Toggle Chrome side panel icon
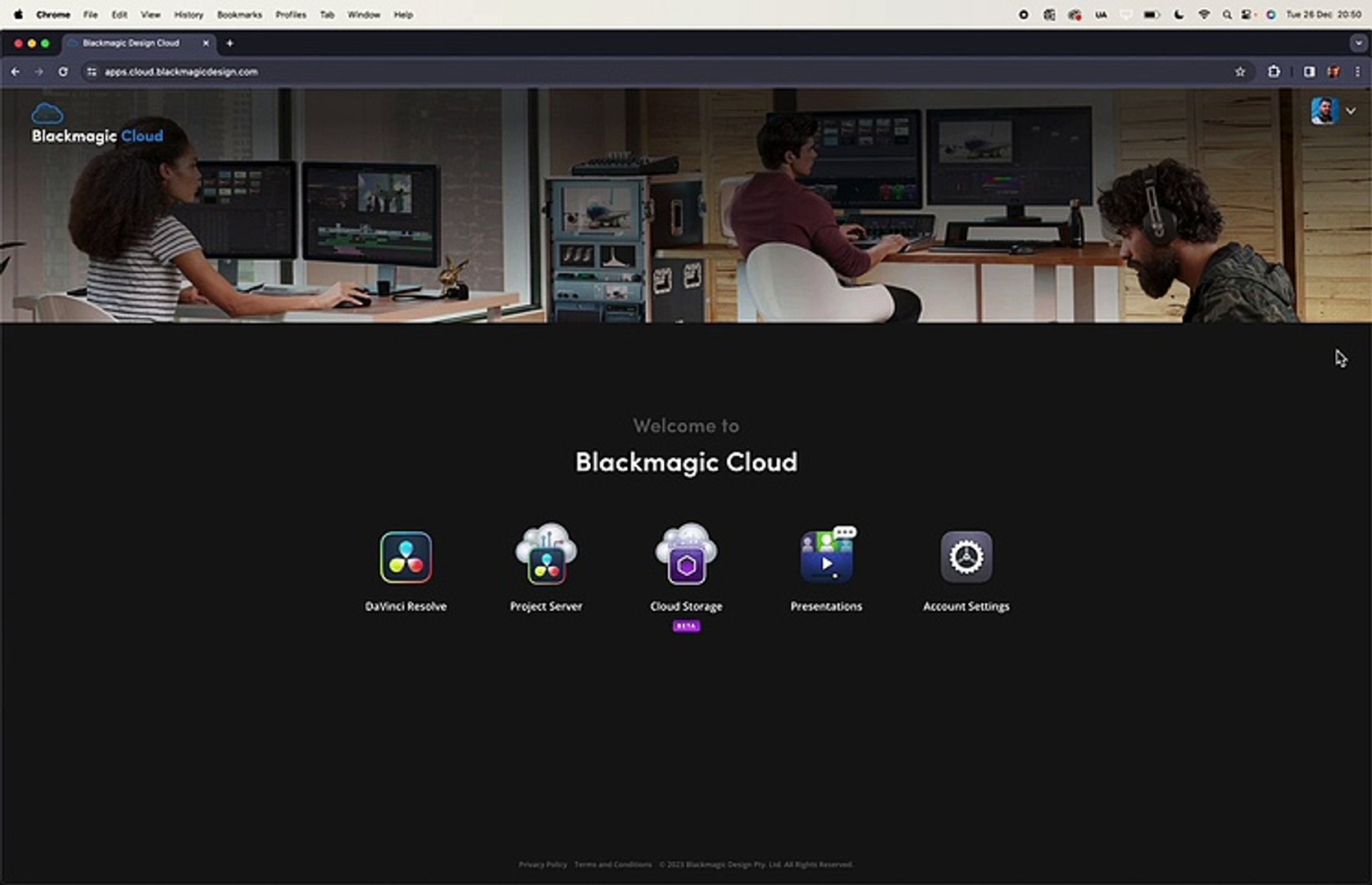Image resolution: width=1372 pixels, height=885 pixels. tap(1309, 72)
